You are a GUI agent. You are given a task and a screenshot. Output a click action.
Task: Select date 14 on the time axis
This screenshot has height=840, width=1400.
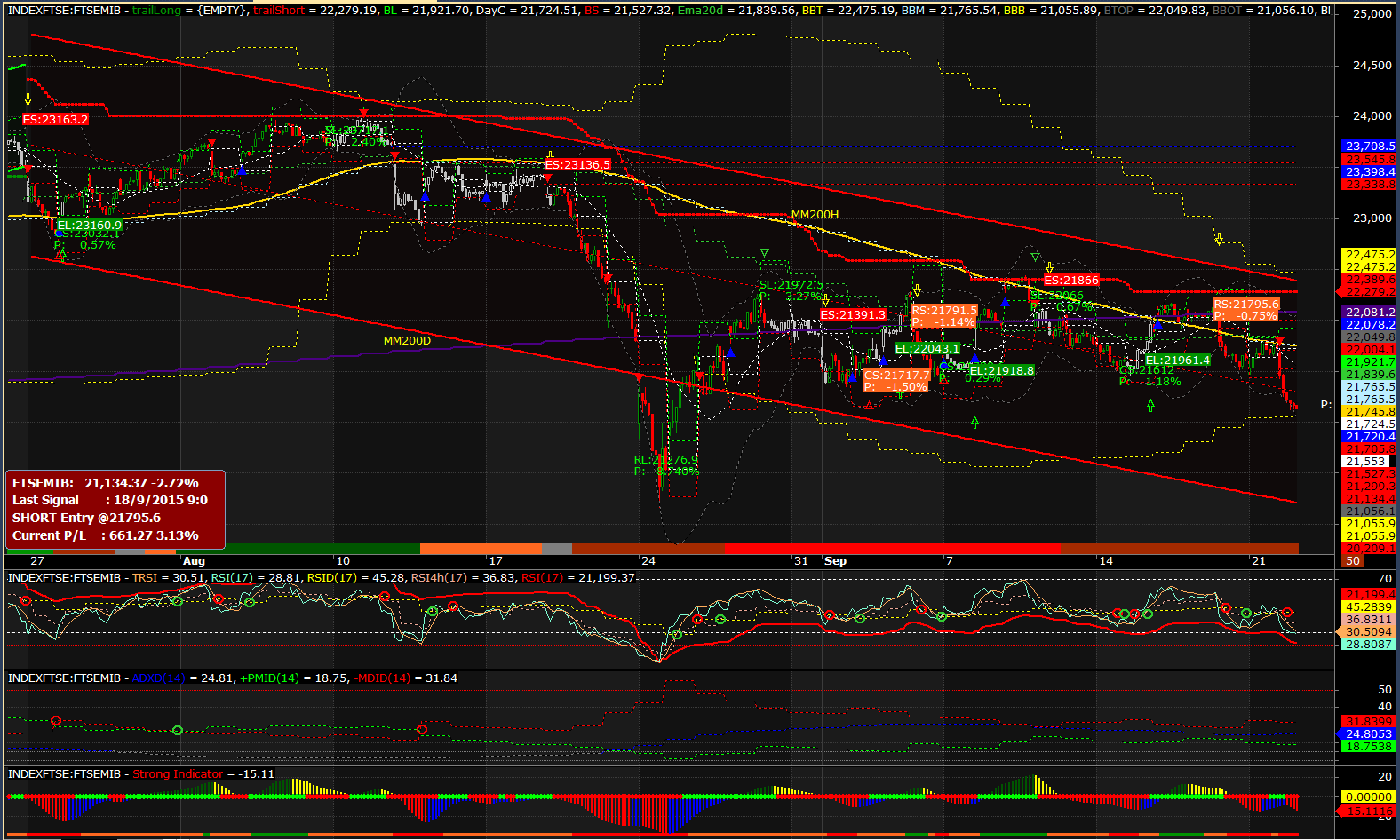[x=1106, y=561]
